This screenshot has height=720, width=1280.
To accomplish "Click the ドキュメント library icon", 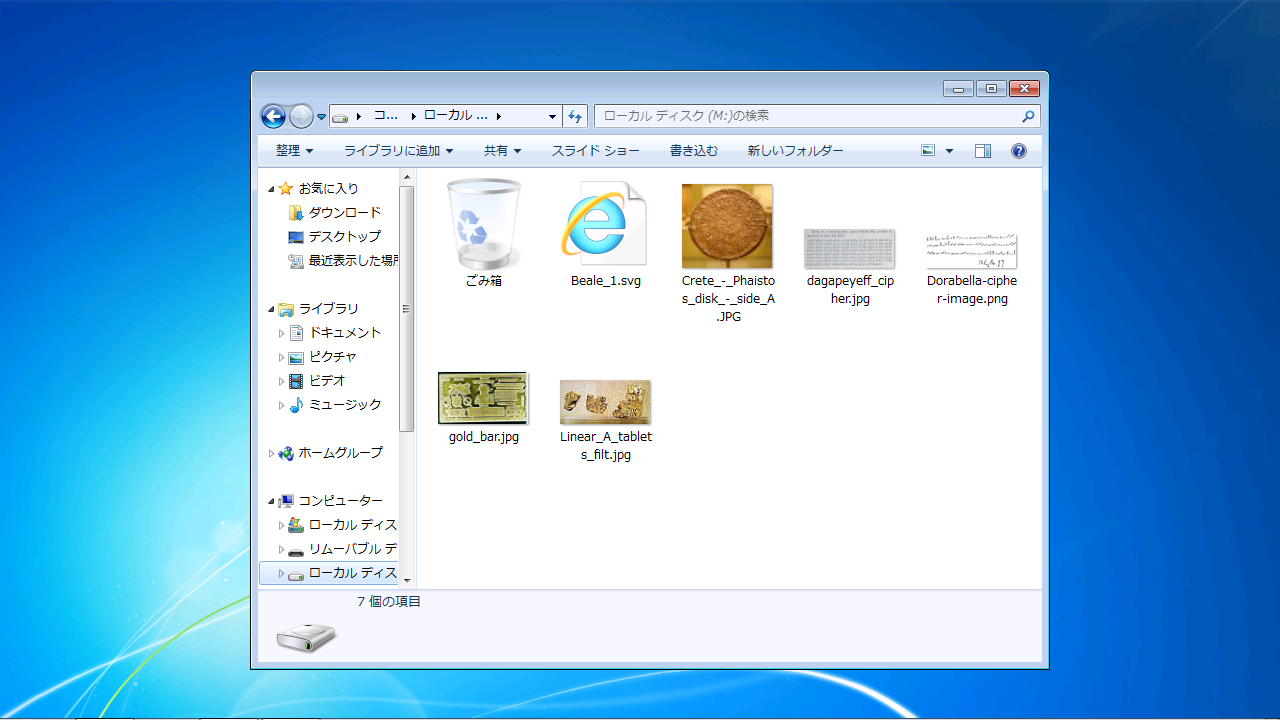I will 296,332.
